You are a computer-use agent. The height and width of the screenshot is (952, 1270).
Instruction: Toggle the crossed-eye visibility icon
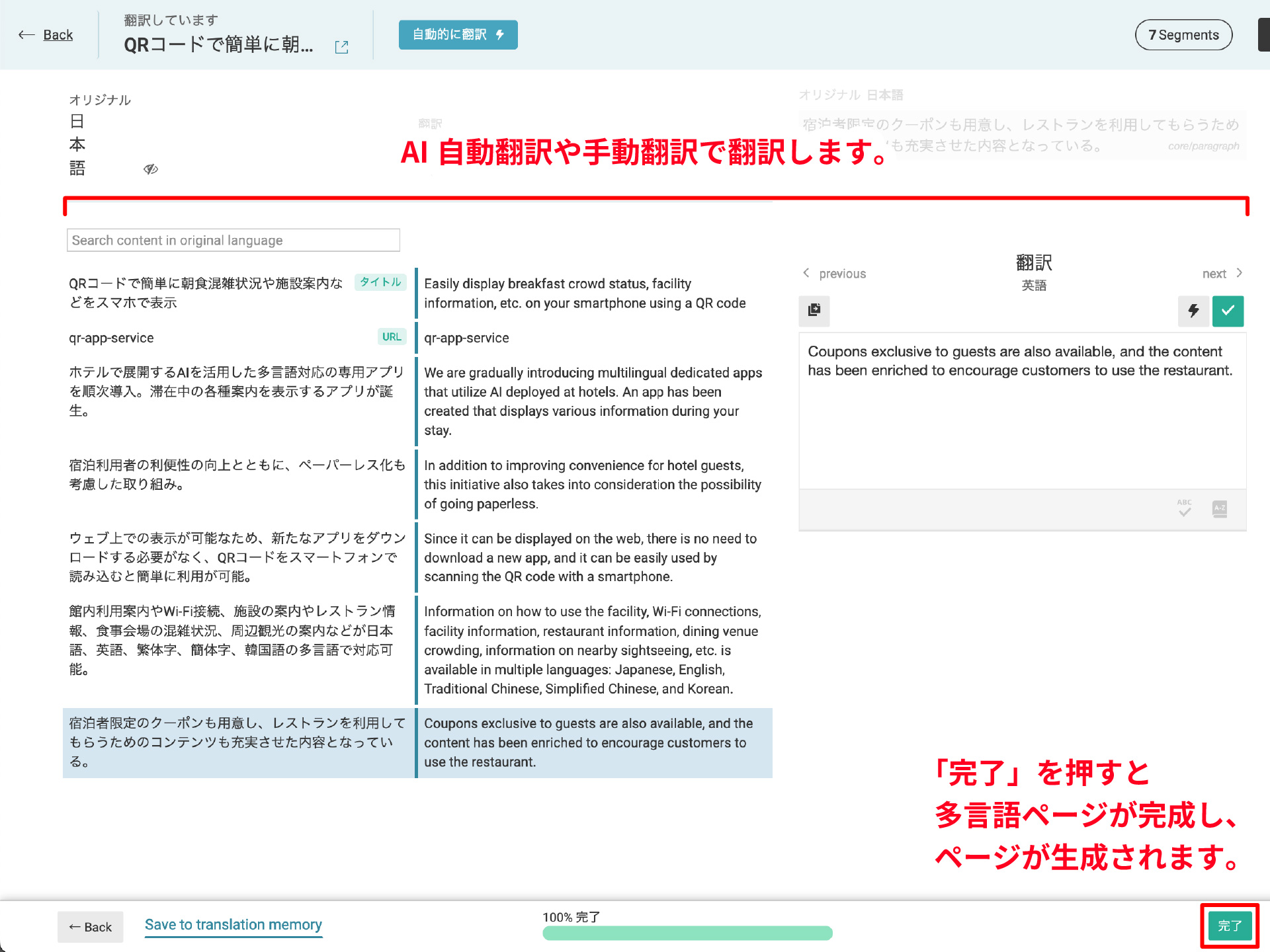point(151,169)
